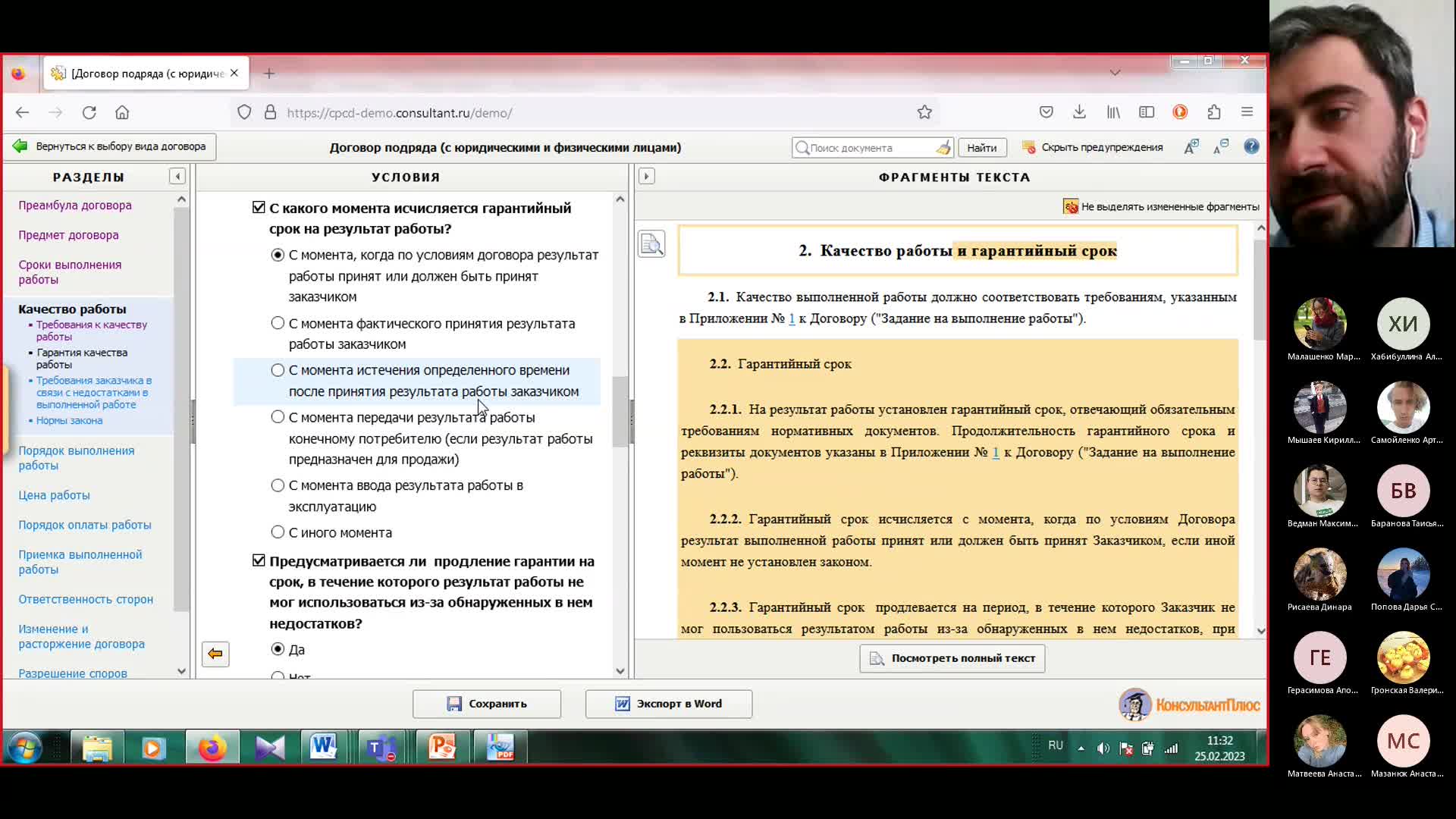Click the text fragments scroll-down arrow
The height and width of the screenshot is (819, 1456).
[x=1260, y=630]
